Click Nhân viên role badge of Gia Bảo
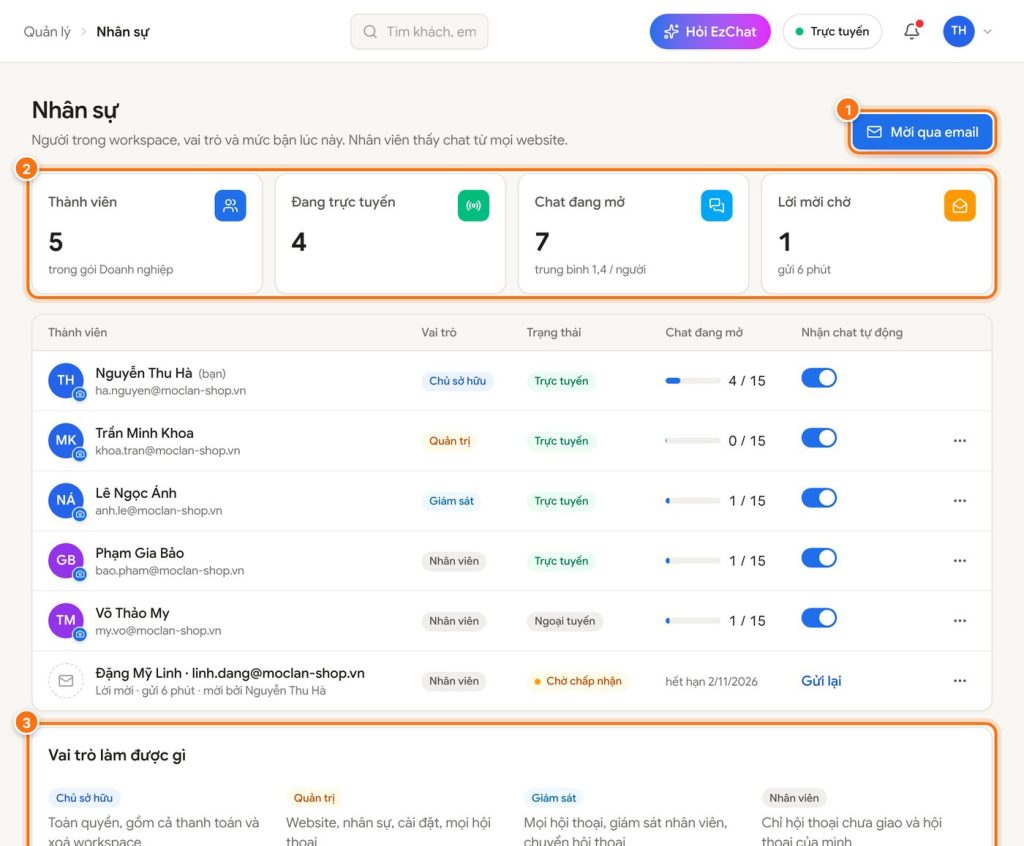Screen dimensions: 1024x846 (x=454, y=561)
